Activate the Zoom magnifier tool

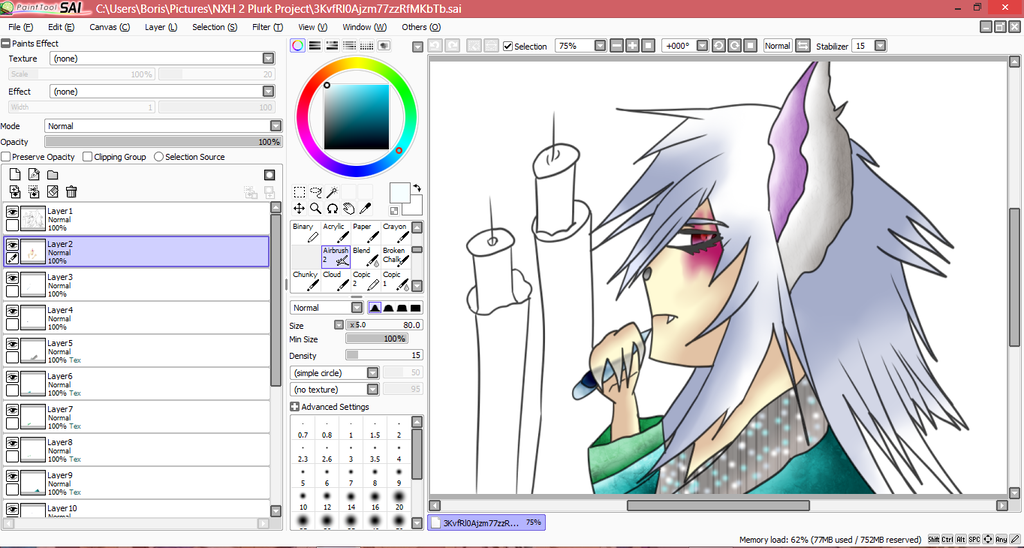tap(316, 209)
